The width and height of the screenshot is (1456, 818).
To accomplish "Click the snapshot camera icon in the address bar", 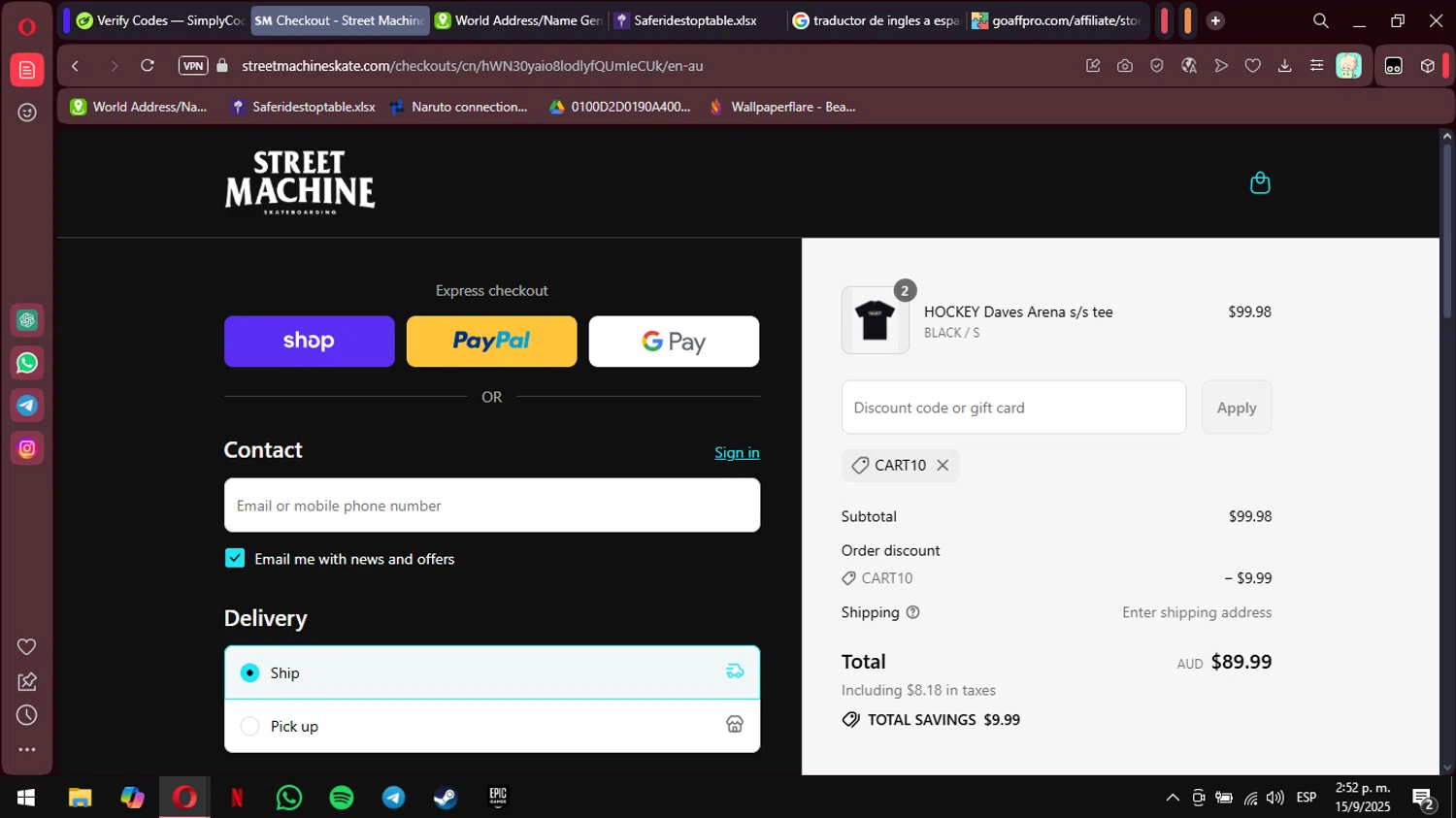I will pyautogui.click(x=1125, y=66).
